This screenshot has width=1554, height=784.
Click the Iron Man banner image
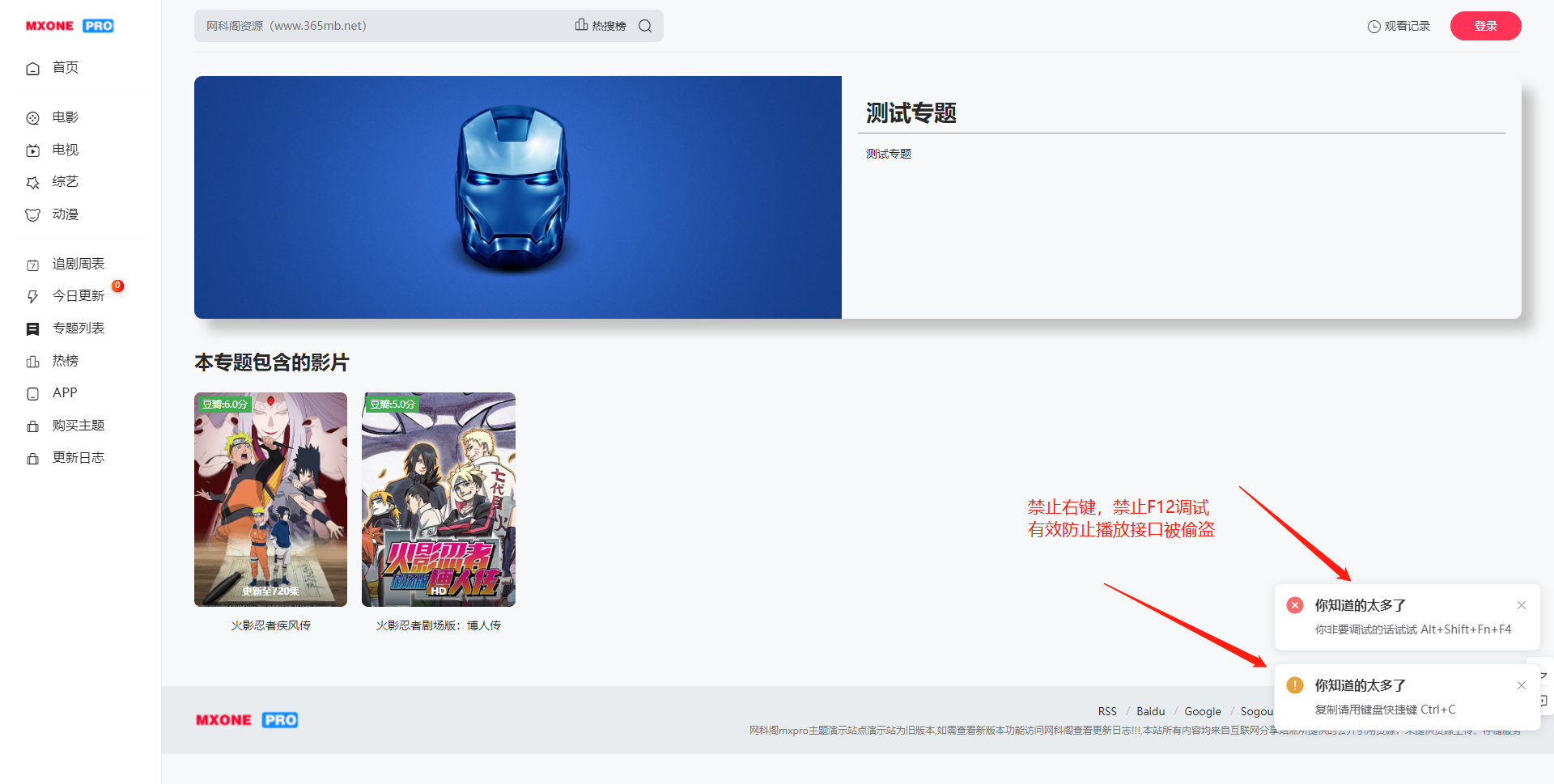[518, 197]
